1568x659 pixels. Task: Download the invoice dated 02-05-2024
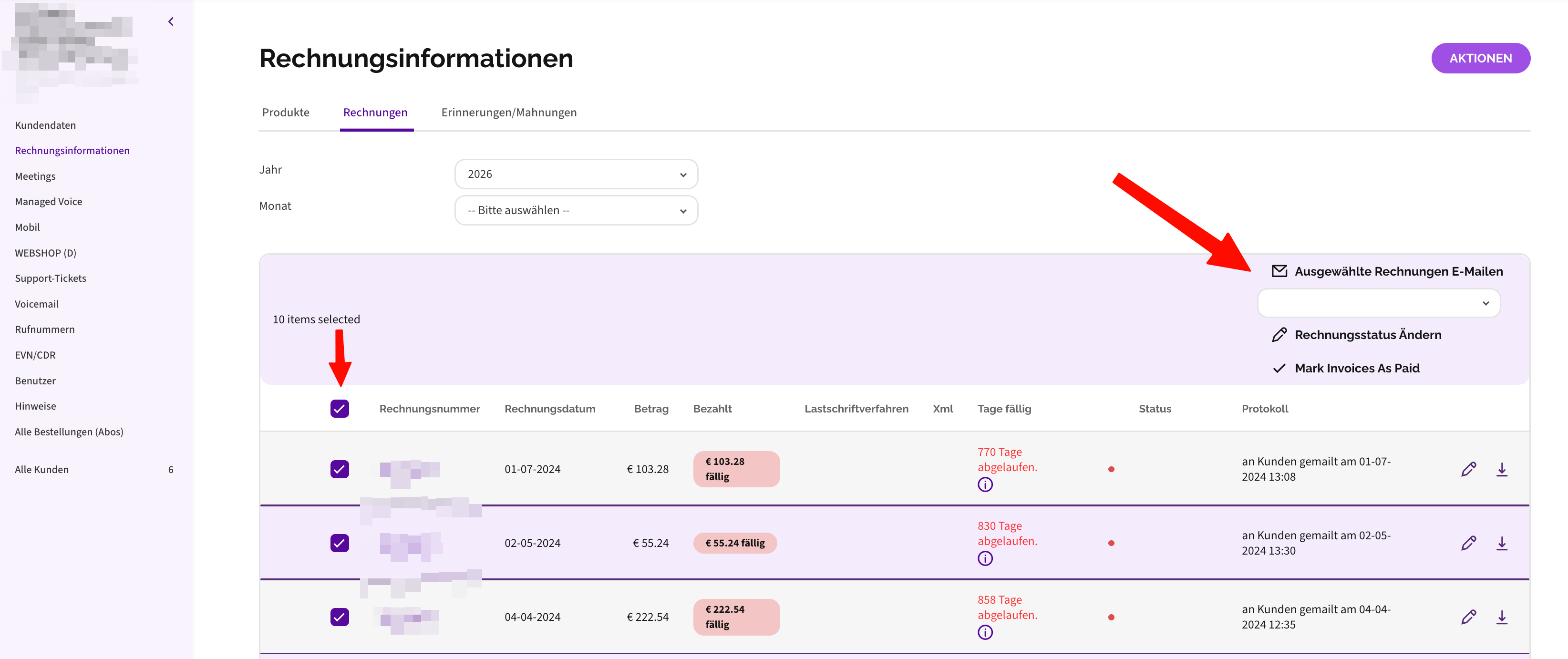[1502, 543]
